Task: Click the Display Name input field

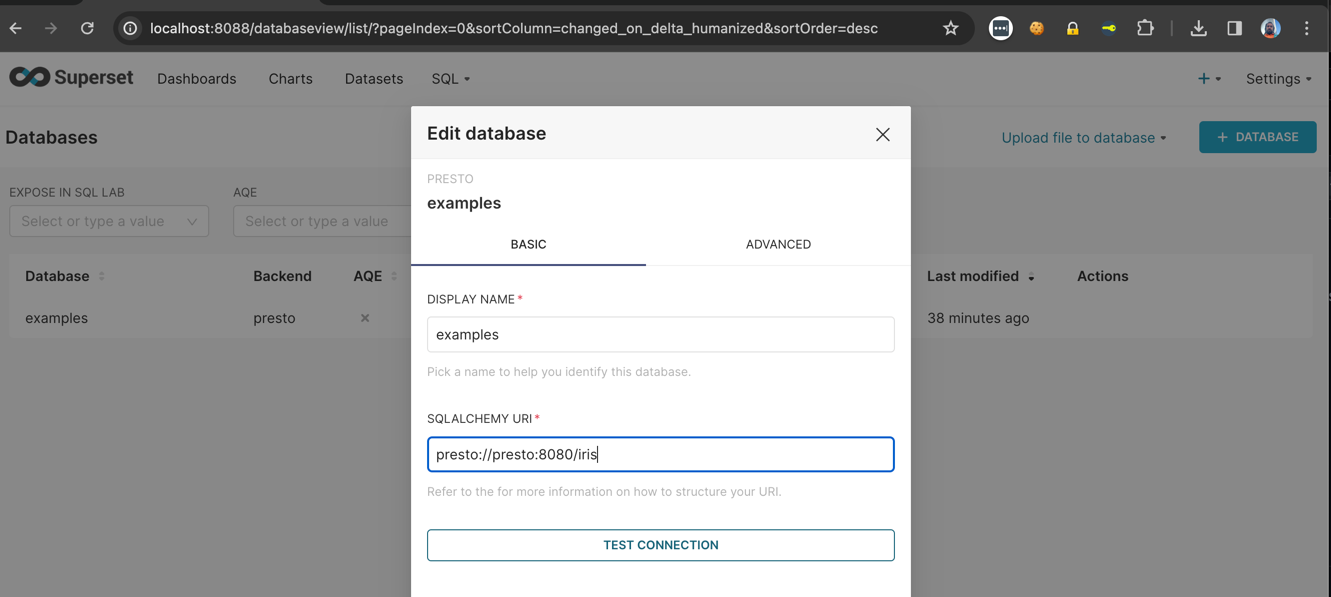Action: [x=660, y=334]
